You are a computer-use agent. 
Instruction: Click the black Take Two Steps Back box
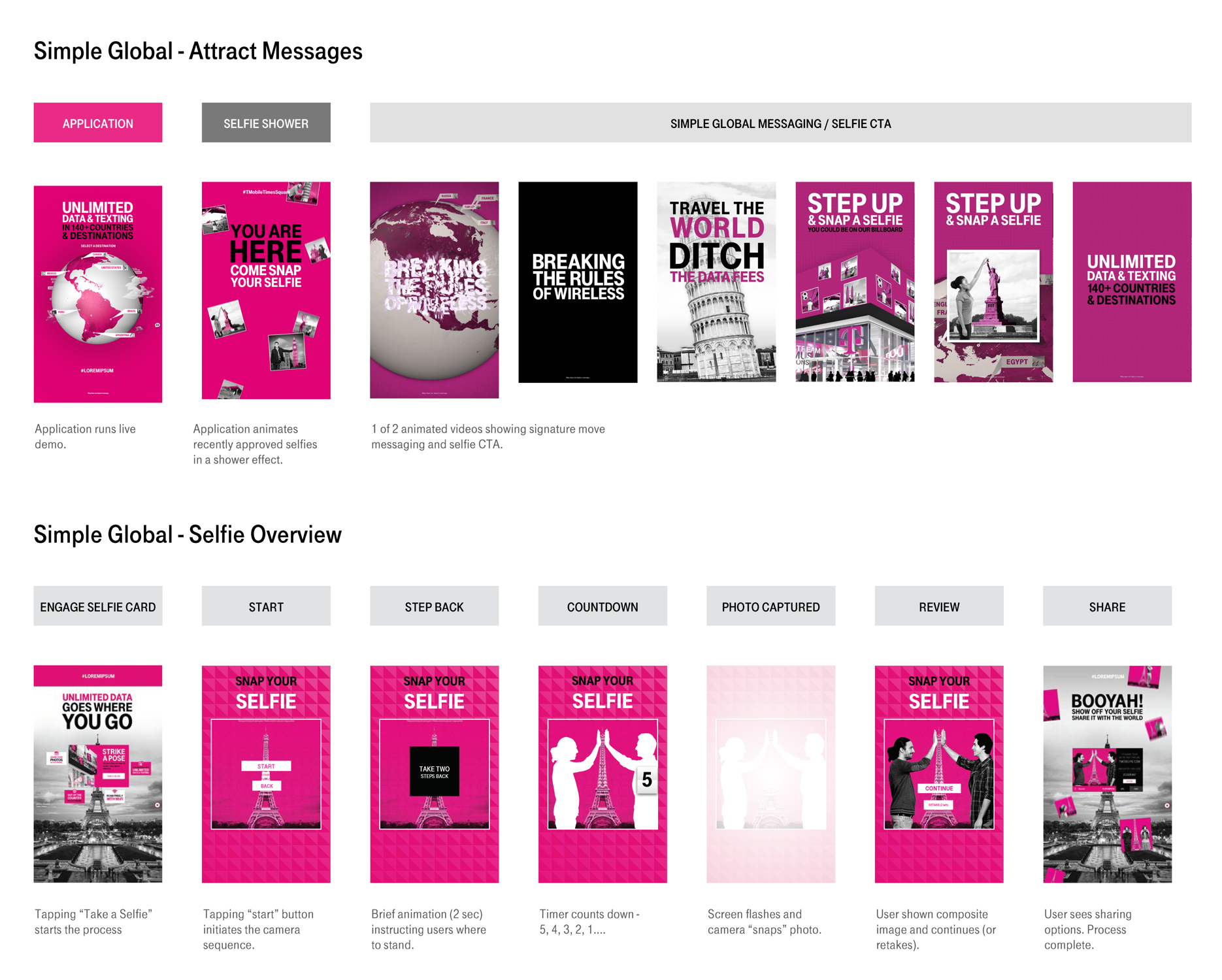click(x=434, y=772)
